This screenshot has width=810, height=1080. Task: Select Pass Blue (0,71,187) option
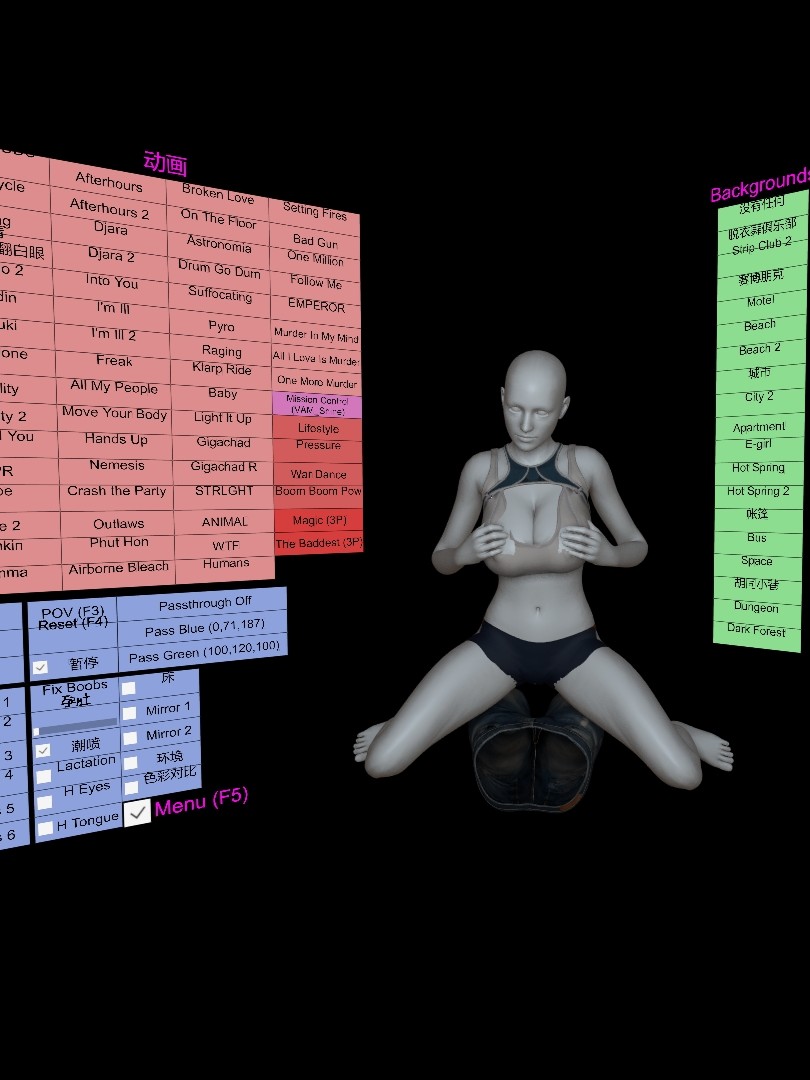[x=203, y=629]
